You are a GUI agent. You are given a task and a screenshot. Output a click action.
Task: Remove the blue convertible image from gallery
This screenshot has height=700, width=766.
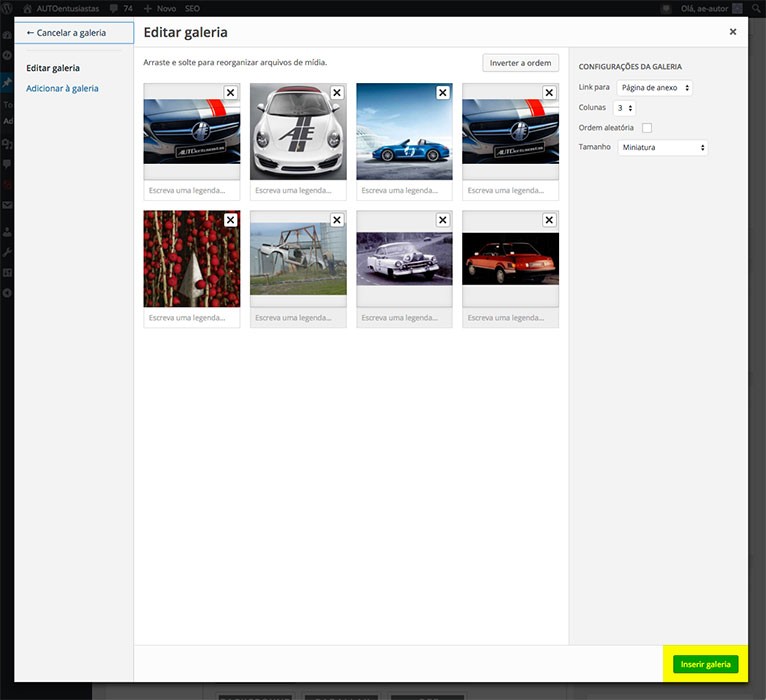point(443,92)
